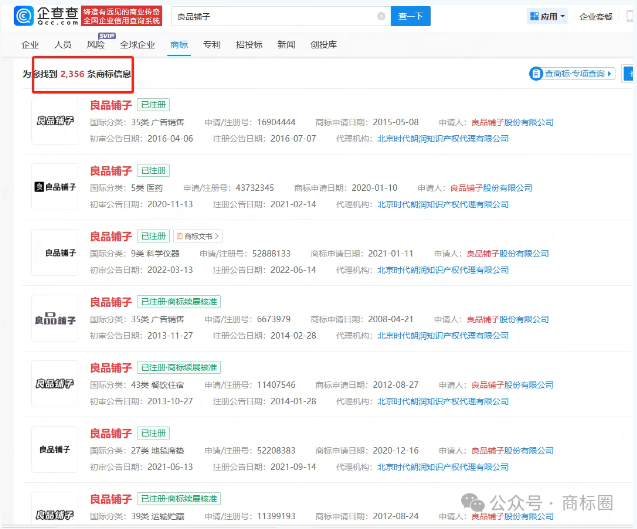The image size is (637, 529).
Task: Expand the 有限文书 tag on third result
Action: [x=199, y=236]
